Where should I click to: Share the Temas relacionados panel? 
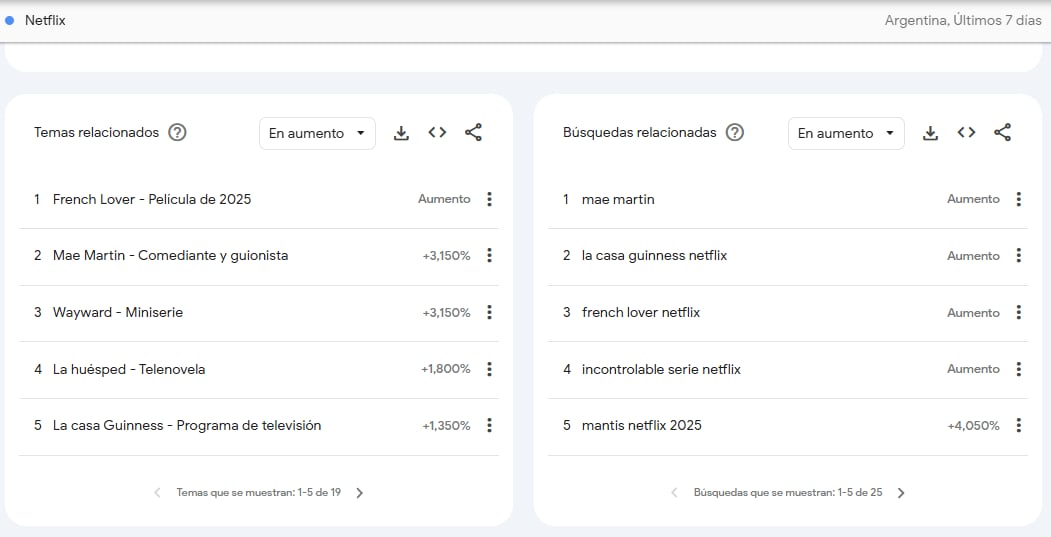(473, 133)
